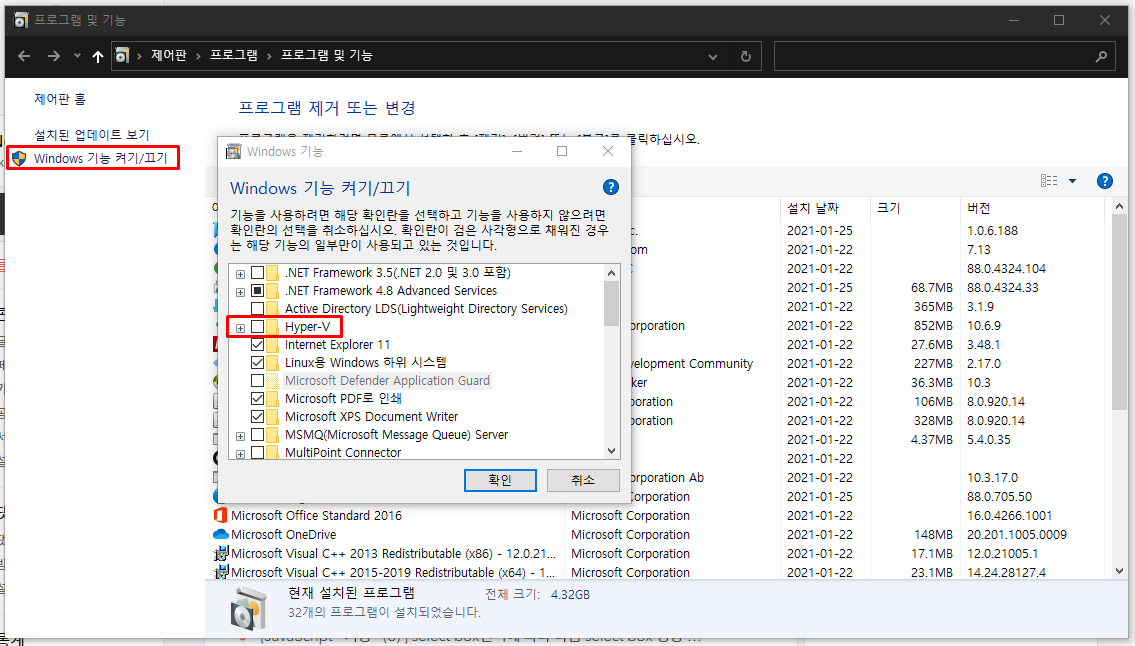This screenshot has width=1135, height=646.
Task: Select Microsoft Defender Application Guard label
Action: click(387, 381)
